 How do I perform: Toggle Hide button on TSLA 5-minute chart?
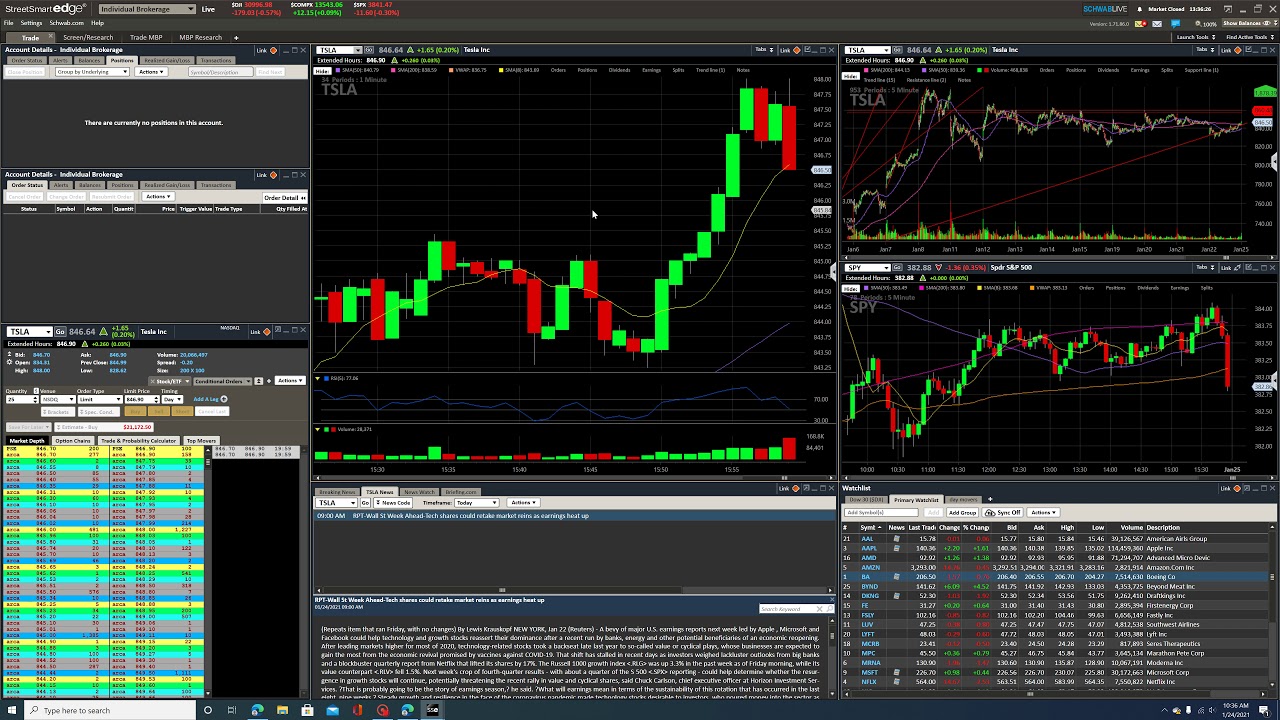[850, 76]
